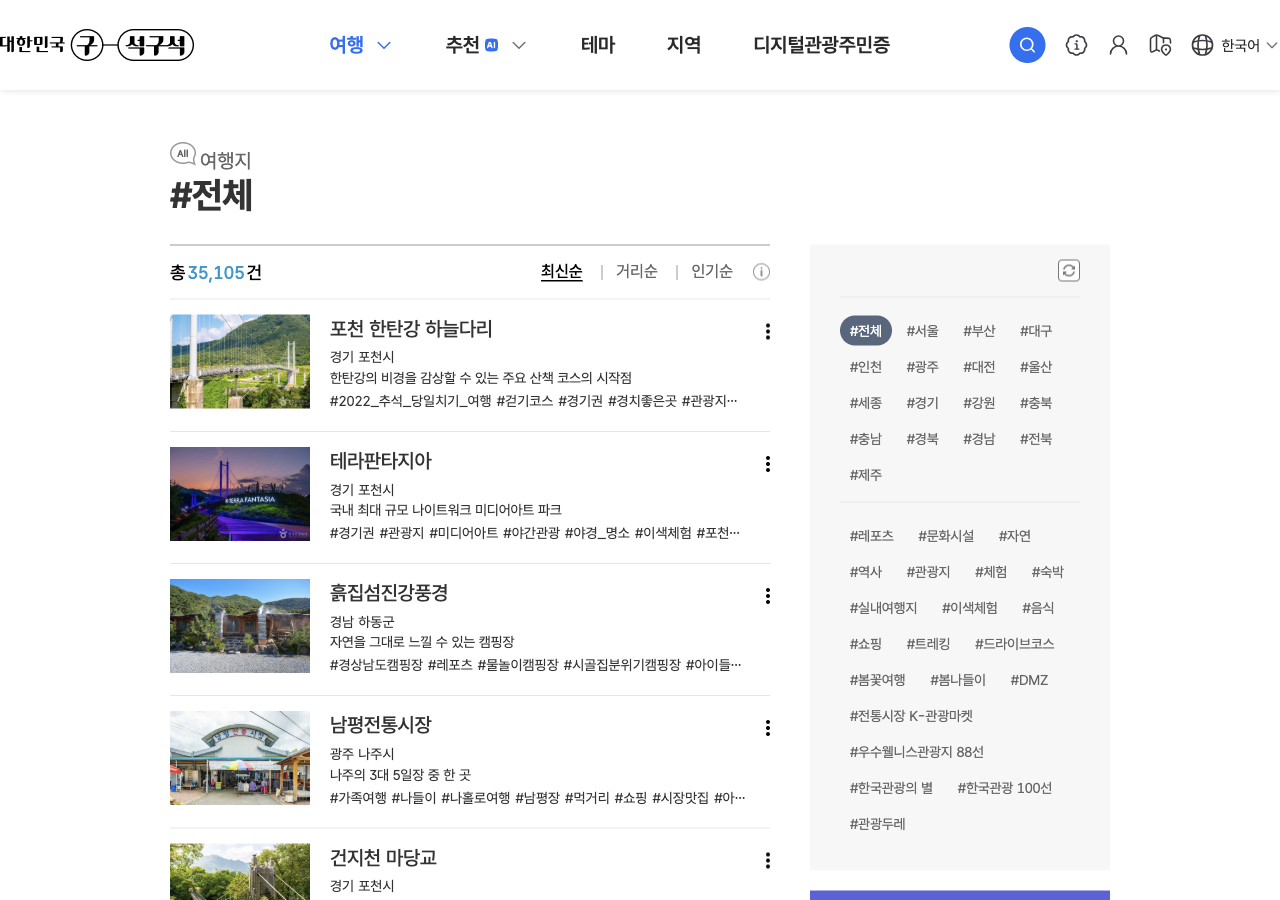Open the user profile icon
The height and width of the screenshot is (900, 1280).
(x=1118, y=45)
